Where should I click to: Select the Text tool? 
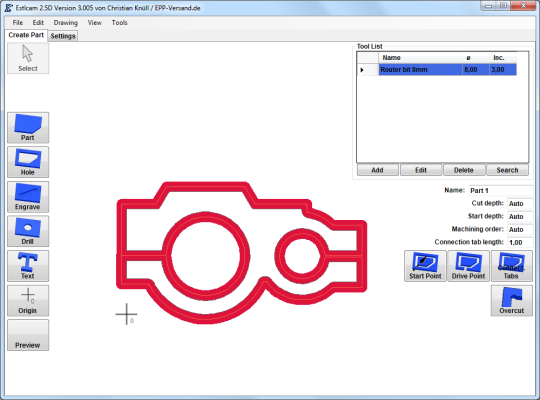click(x=28, y=266)
